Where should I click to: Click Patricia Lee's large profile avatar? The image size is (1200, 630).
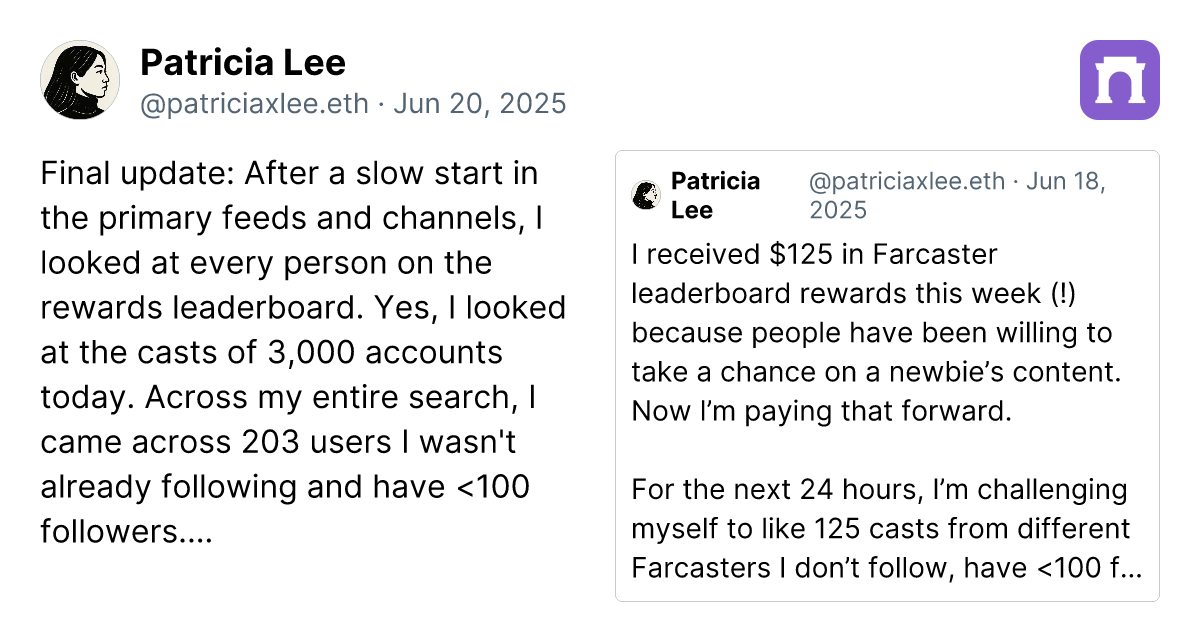[x=80, y=80]
